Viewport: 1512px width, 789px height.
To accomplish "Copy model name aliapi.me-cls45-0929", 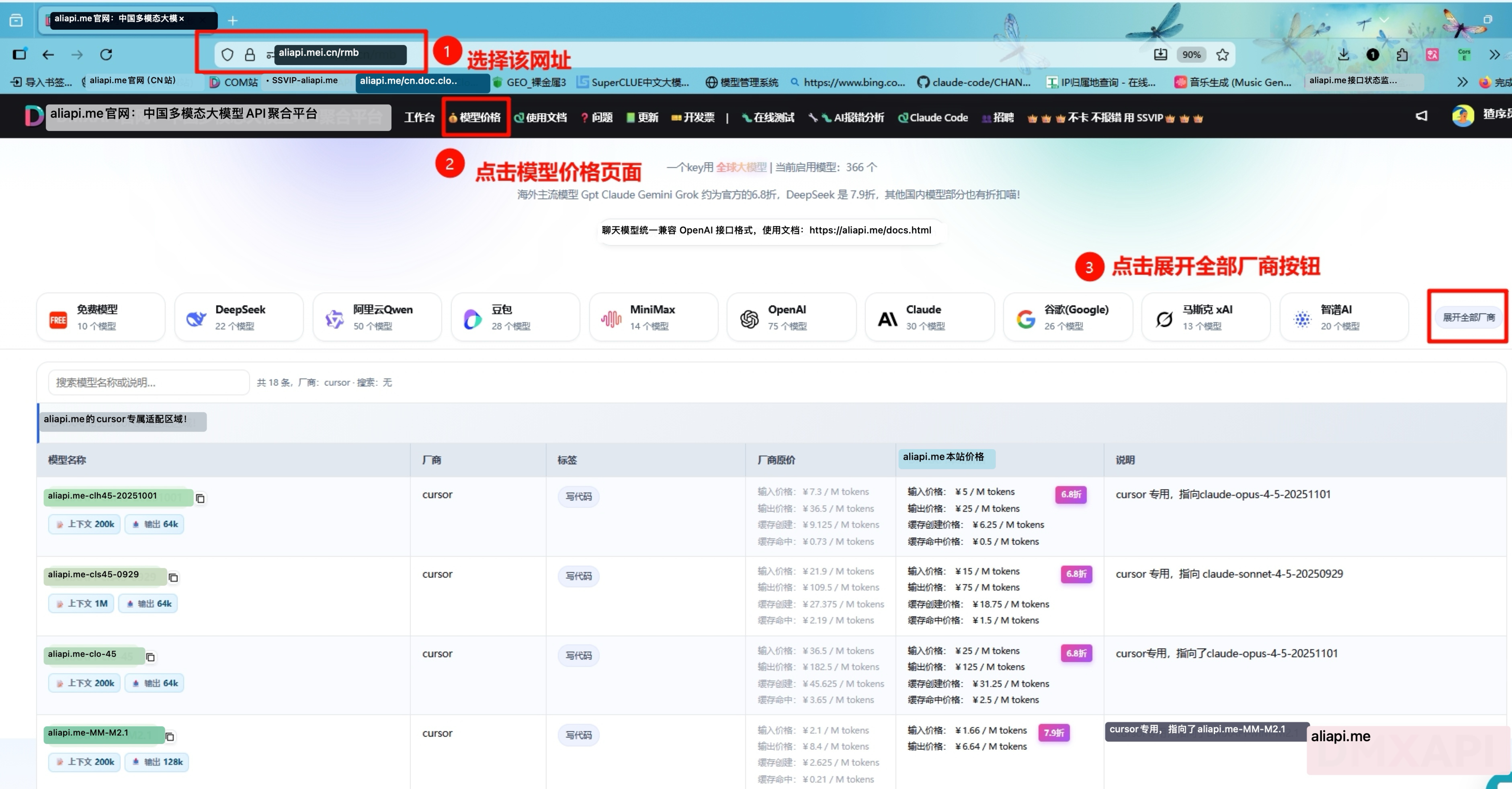I will 173,578.
